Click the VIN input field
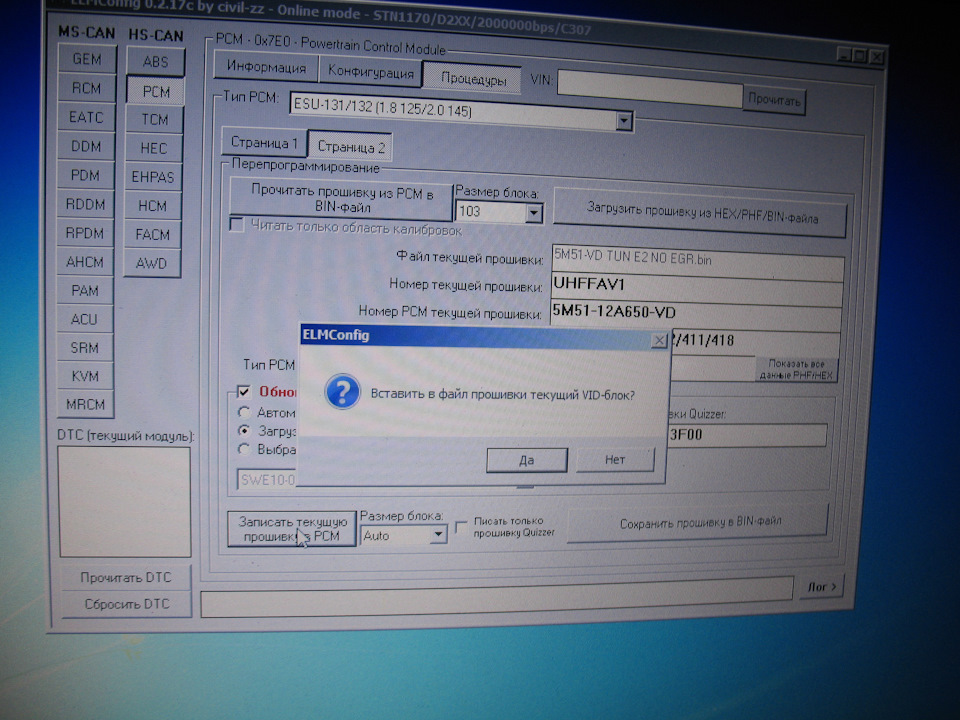This screenshot has height=720, width=960. pyautogui.click(x=649, y=89)
